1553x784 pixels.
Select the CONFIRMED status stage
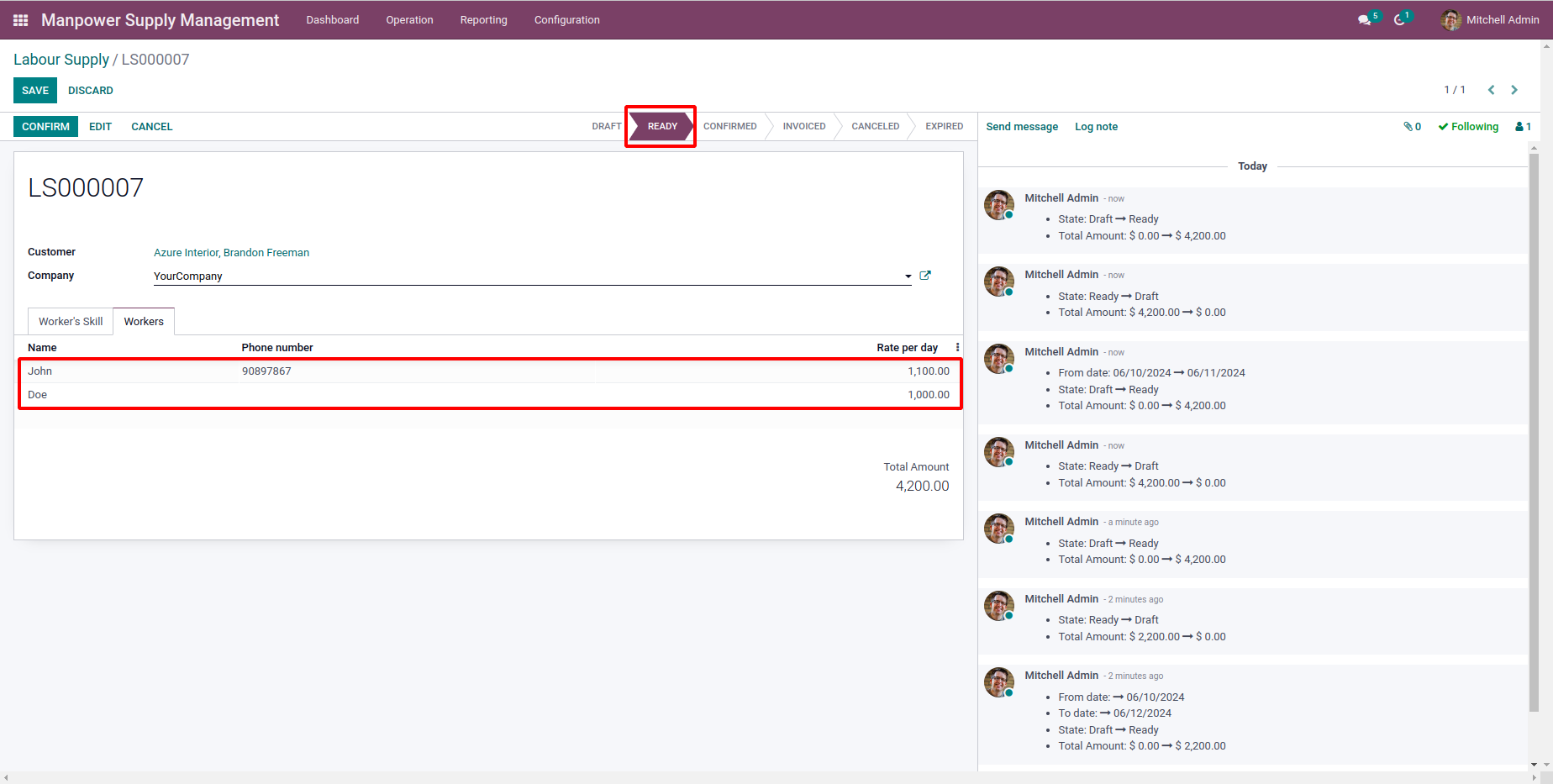tap(729, 127)
